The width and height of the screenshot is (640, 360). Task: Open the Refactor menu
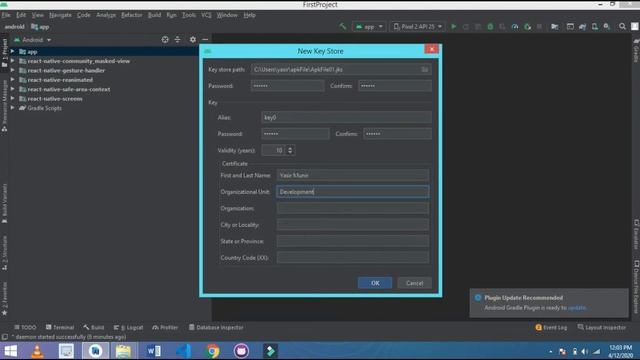pos(131,15)
